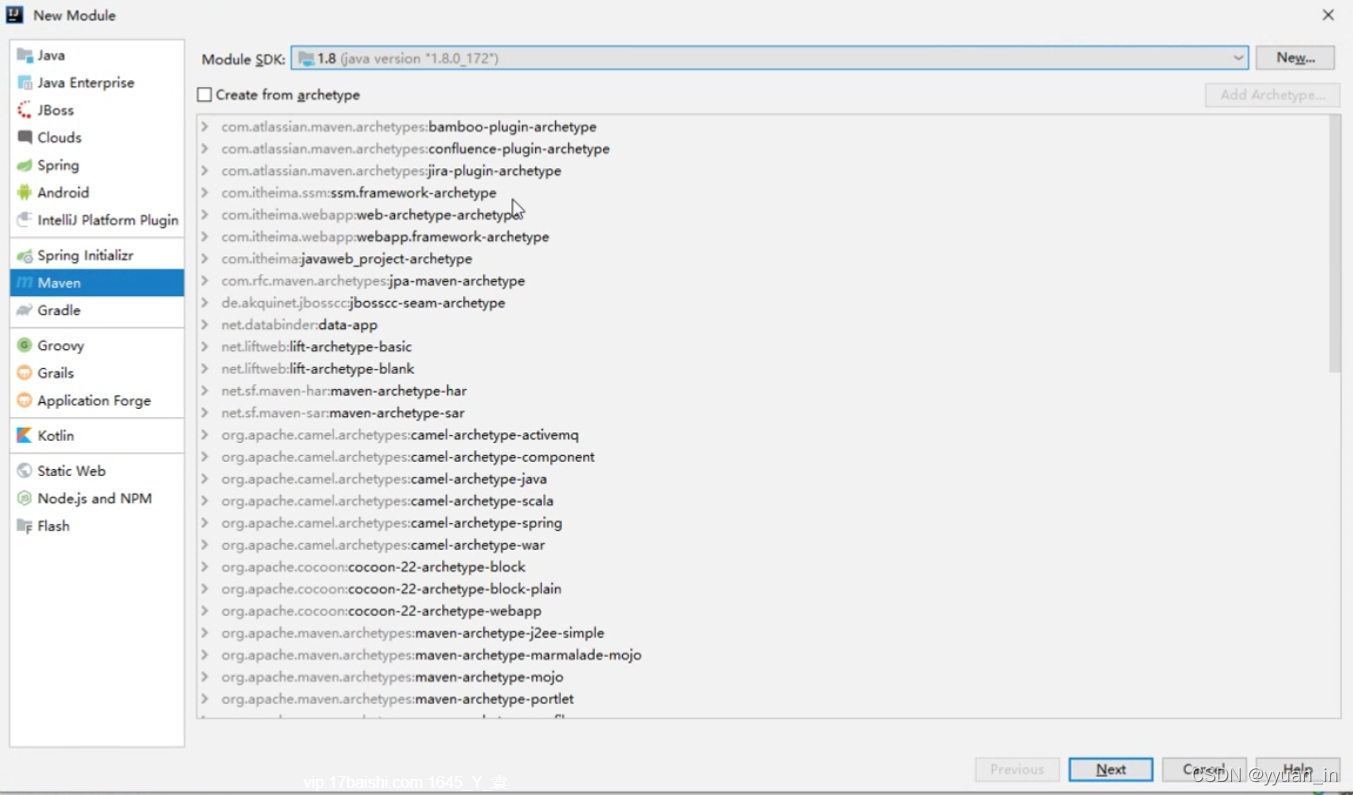1353x795 pixels.
Task: Click the Static Web globe icon
Action: coord(25,471)
